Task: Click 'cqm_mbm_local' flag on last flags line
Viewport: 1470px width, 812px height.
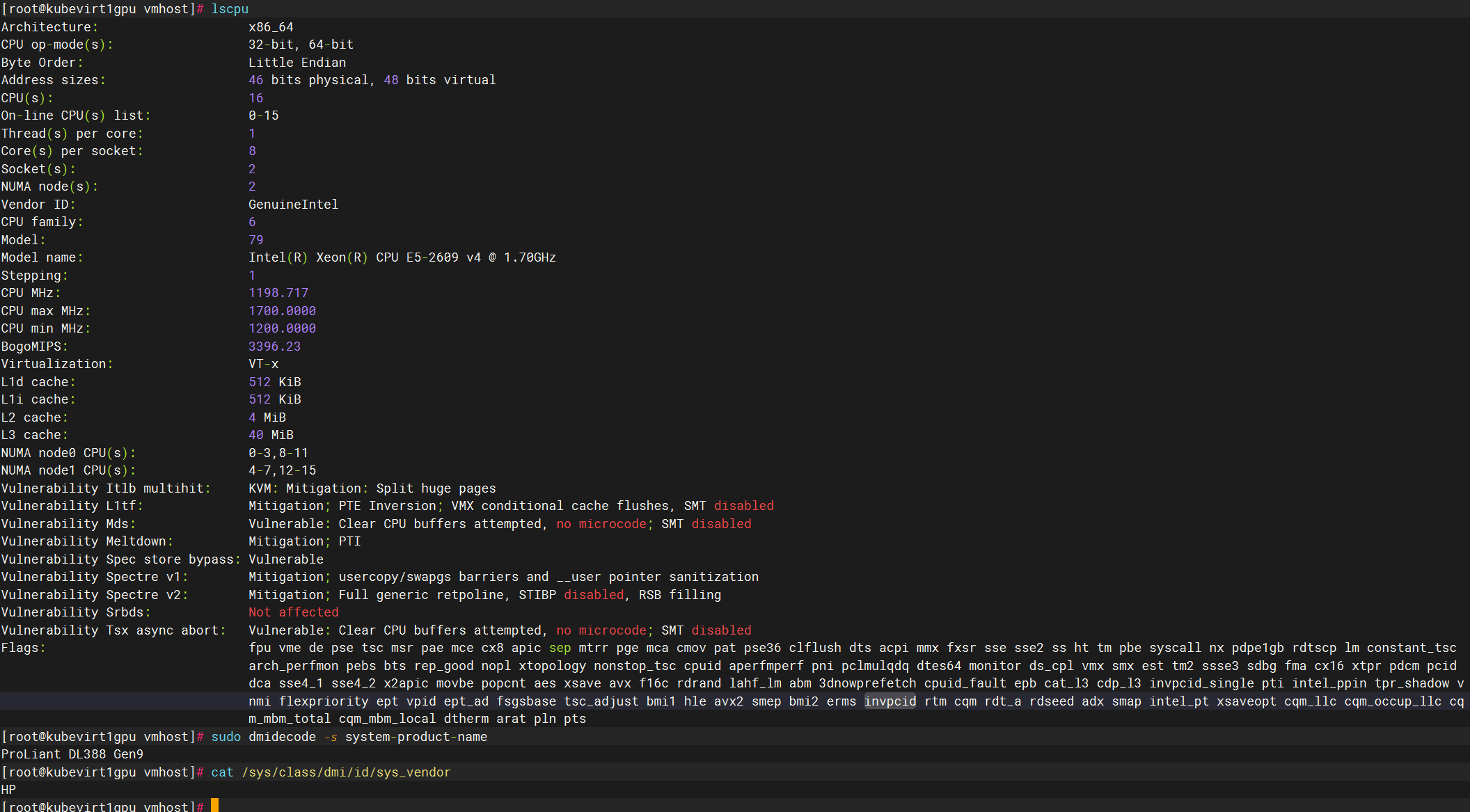Action: click(x=387, y=719)
